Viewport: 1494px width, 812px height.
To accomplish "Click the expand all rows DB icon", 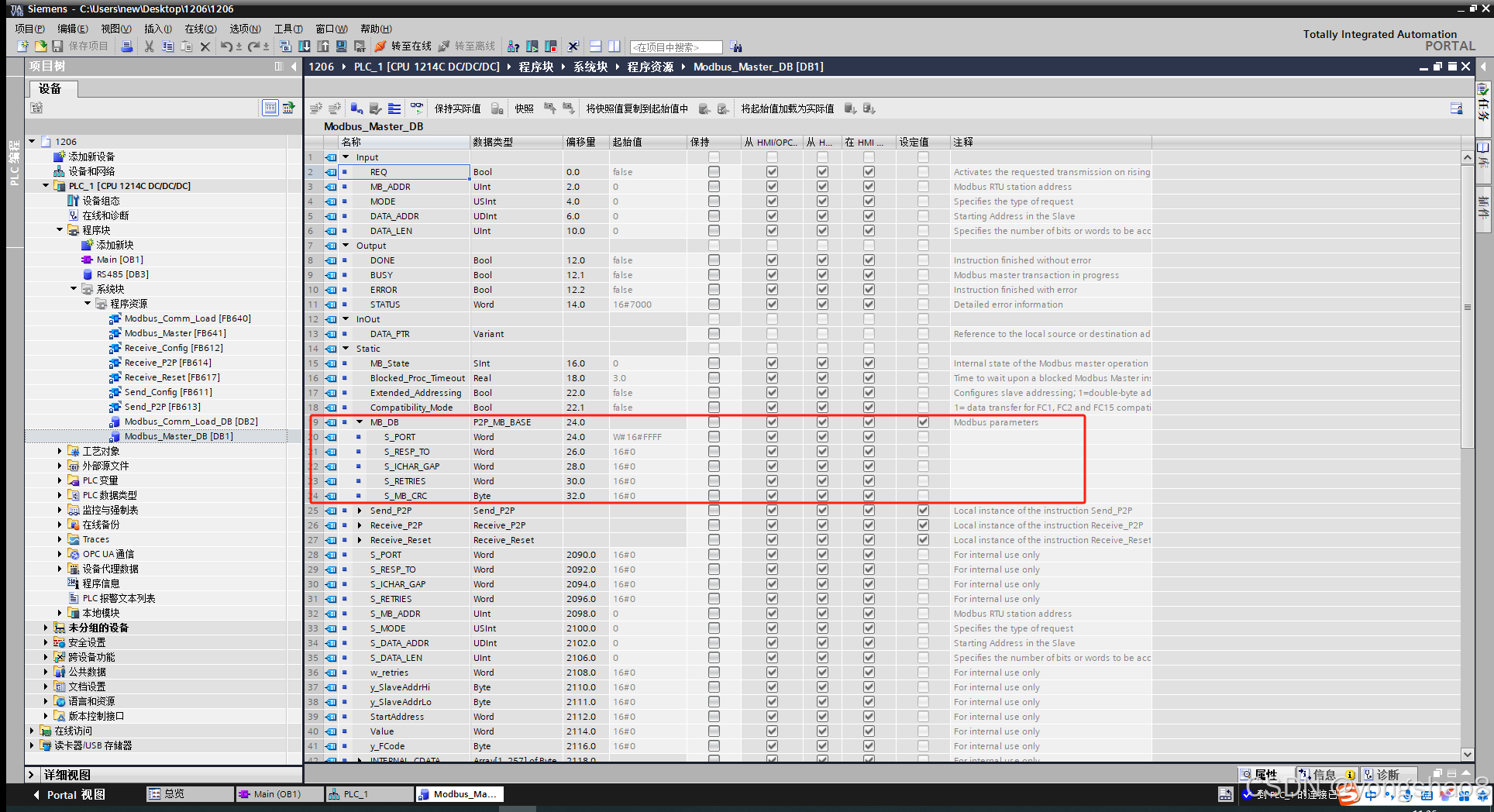I will pos(394,108).
